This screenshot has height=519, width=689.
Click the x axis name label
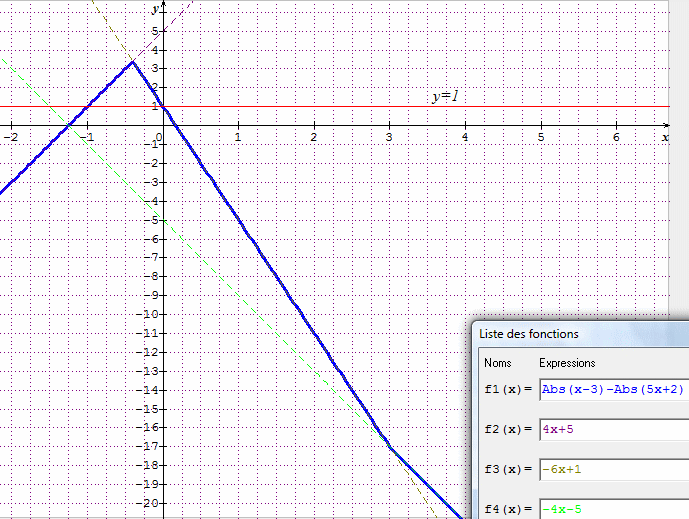665,136
